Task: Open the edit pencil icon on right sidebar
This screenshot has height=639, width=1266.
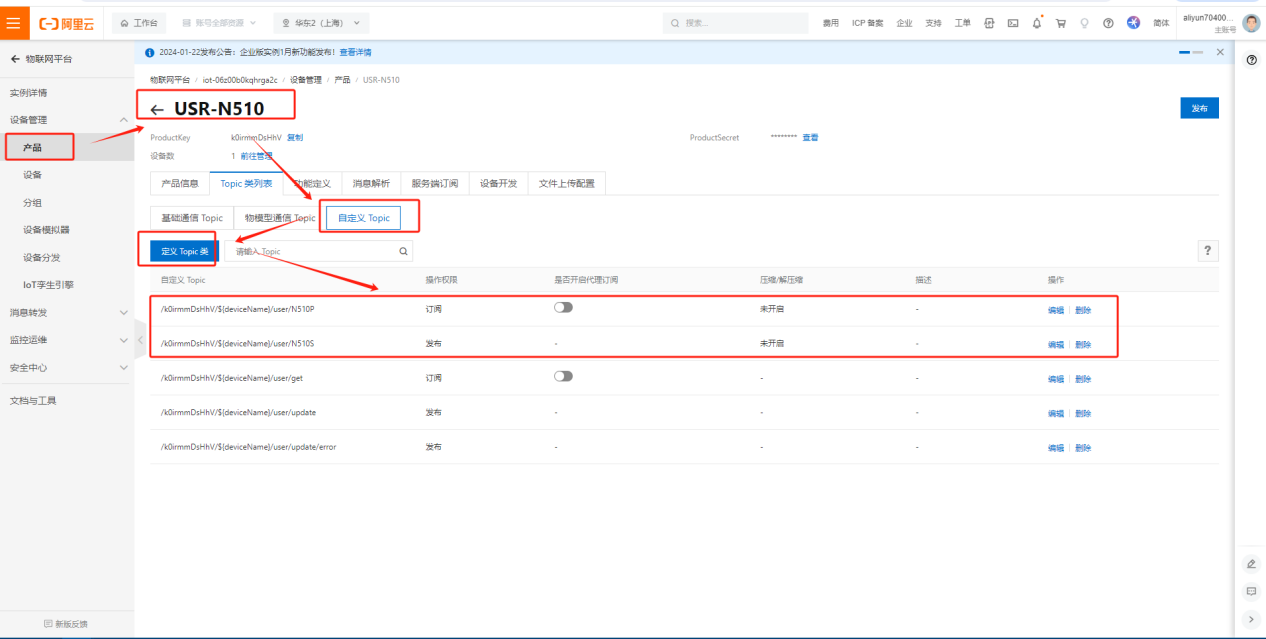Action: pyautogui.click(x=1251, y=564)
